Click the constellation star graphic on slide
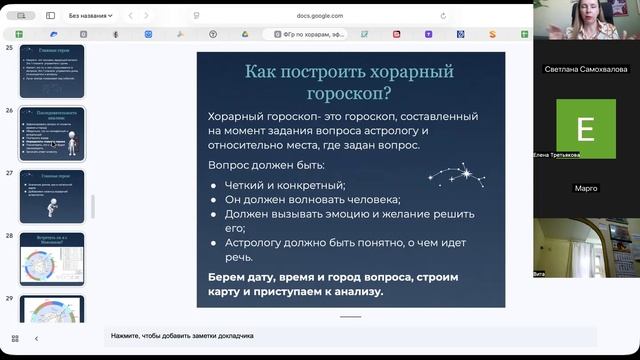Viewport: 640px width, 360px height. (457, 175)
